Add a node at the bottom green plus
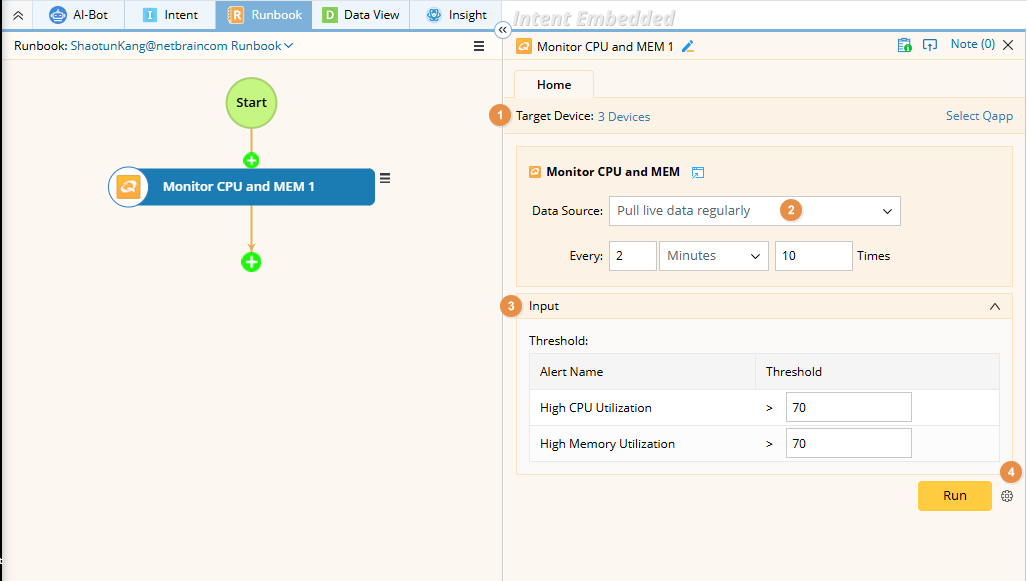Viewport: 1027px width, 581px height. coord(251,262)
